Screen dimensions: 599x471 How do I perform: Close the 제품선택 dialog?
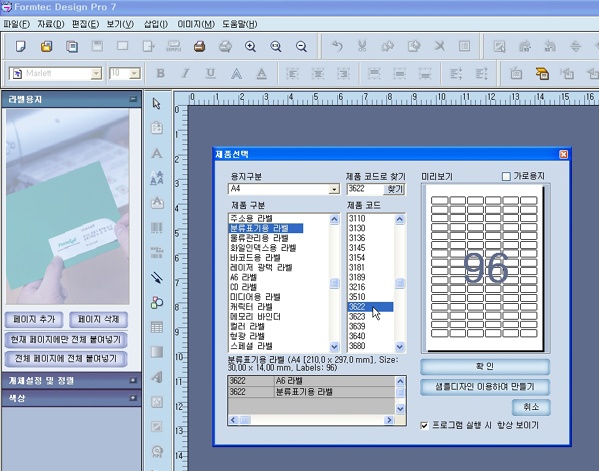tap(563, 154)
